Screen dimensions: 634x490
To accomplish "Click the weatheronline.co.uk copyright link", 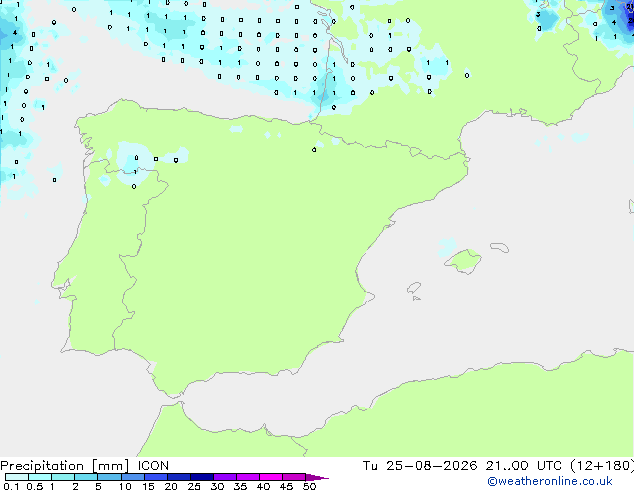I will 550,481.
